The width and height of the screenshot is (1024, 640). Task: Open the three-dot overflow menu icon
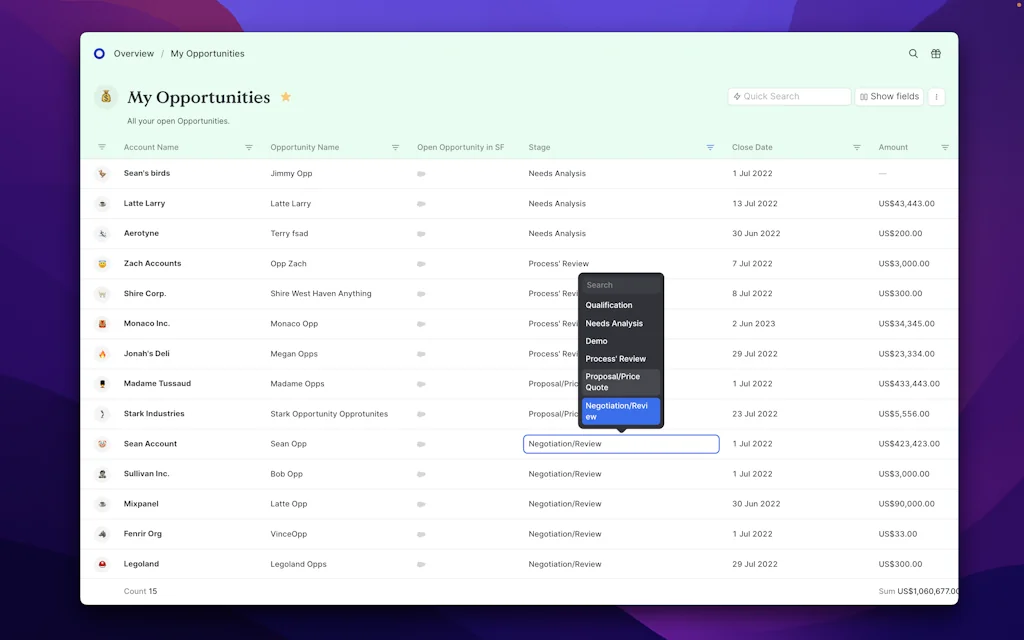pos(936,96)
